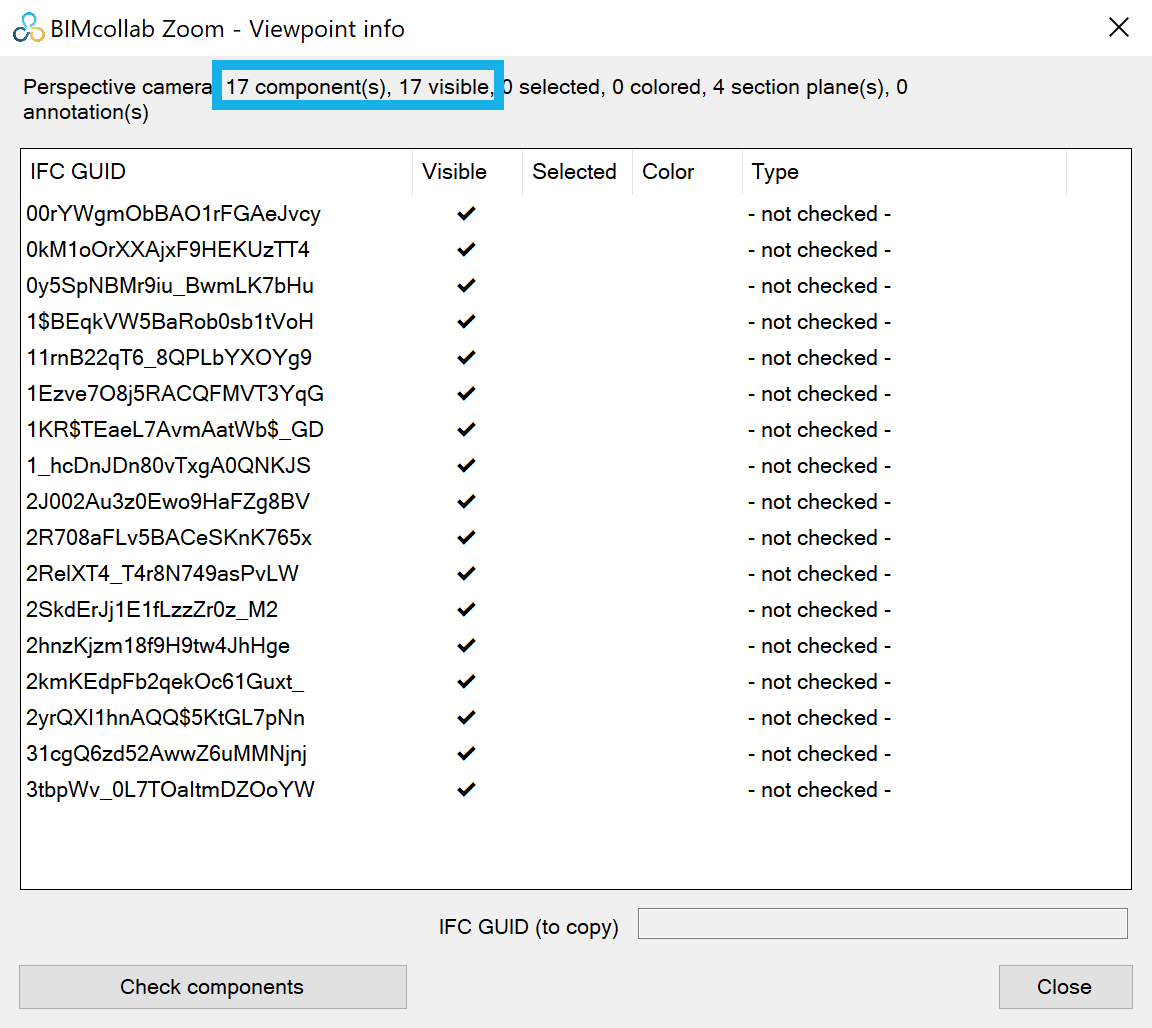The width and height of the screenshot is (1152, 1028).
Task: Select row 2RelXT4_T4r8N749asPvLW
Action: pyautogui.click(x=576, y=574)
